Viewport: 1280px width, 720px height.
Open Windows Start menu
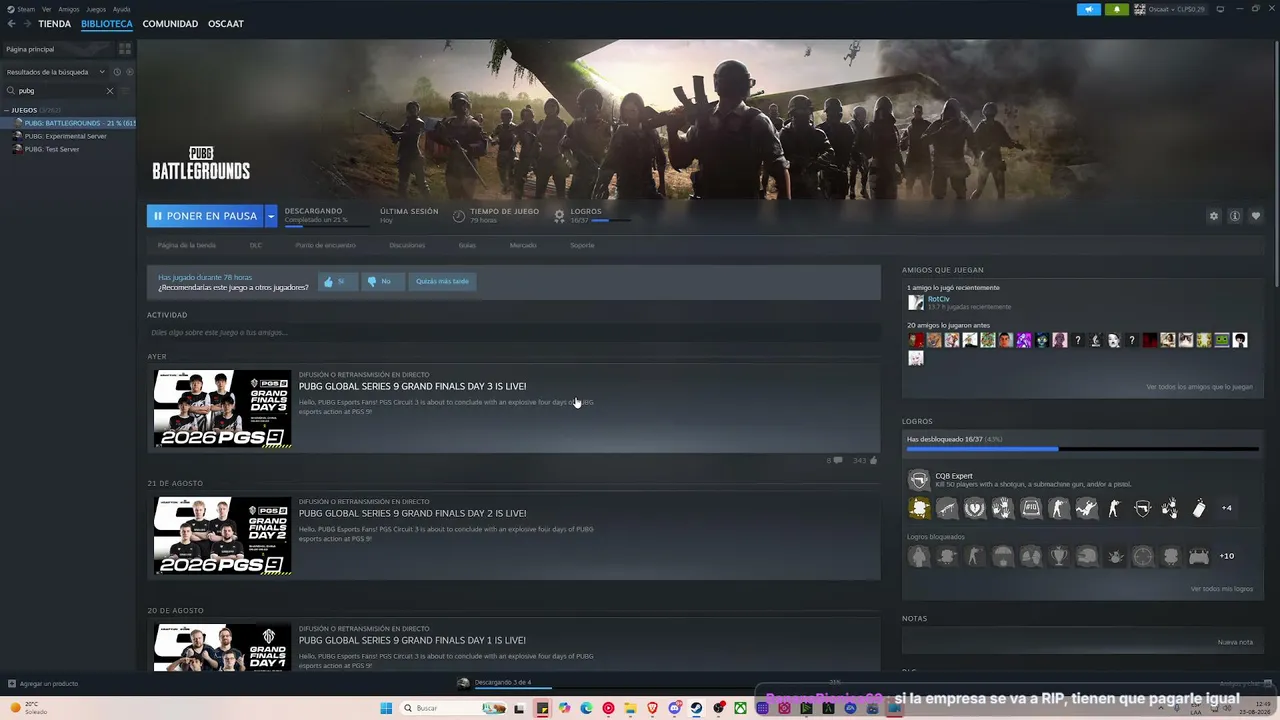click(x=386, y=708)
